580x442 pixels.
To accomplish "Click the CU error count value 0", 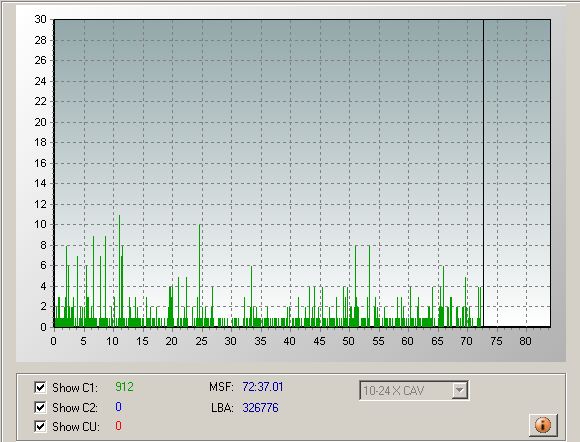I will 118,426.
